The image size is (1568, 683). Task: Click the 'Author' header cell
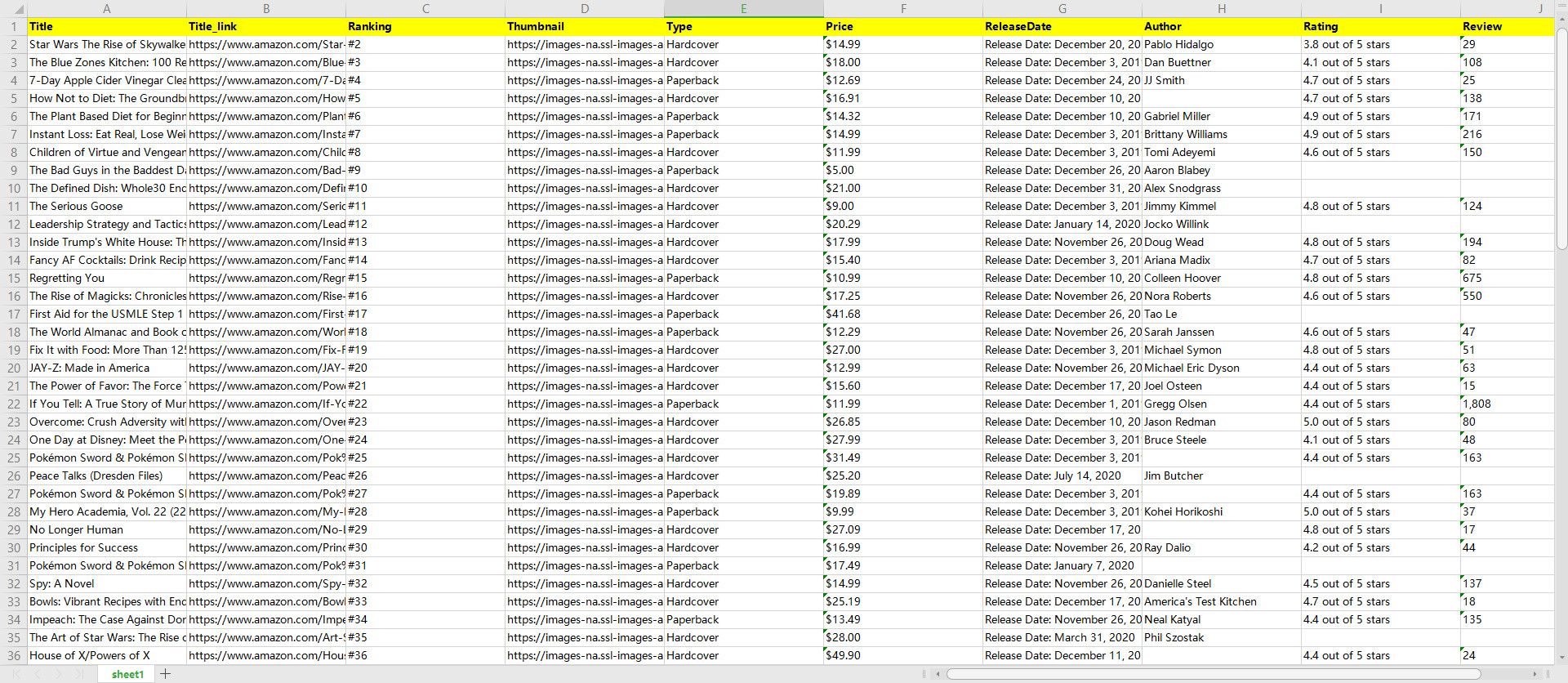pos(1222,26)
